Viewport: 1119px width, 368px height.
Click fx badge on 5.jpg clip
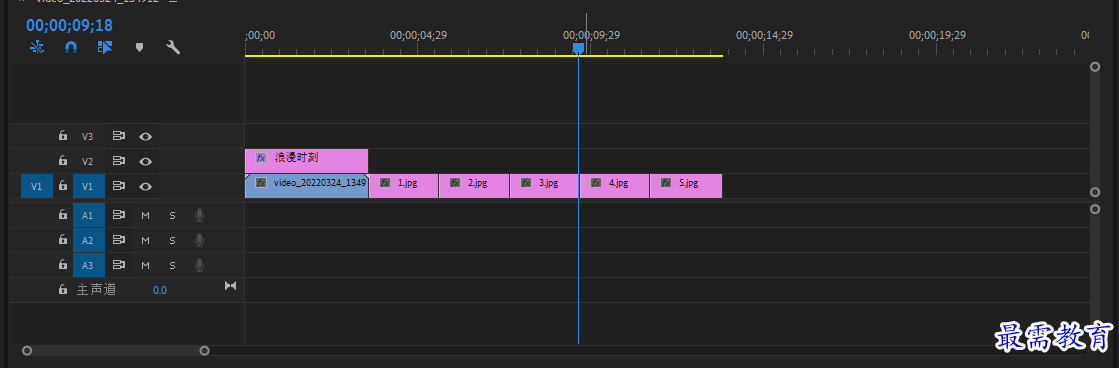[666, 183]
